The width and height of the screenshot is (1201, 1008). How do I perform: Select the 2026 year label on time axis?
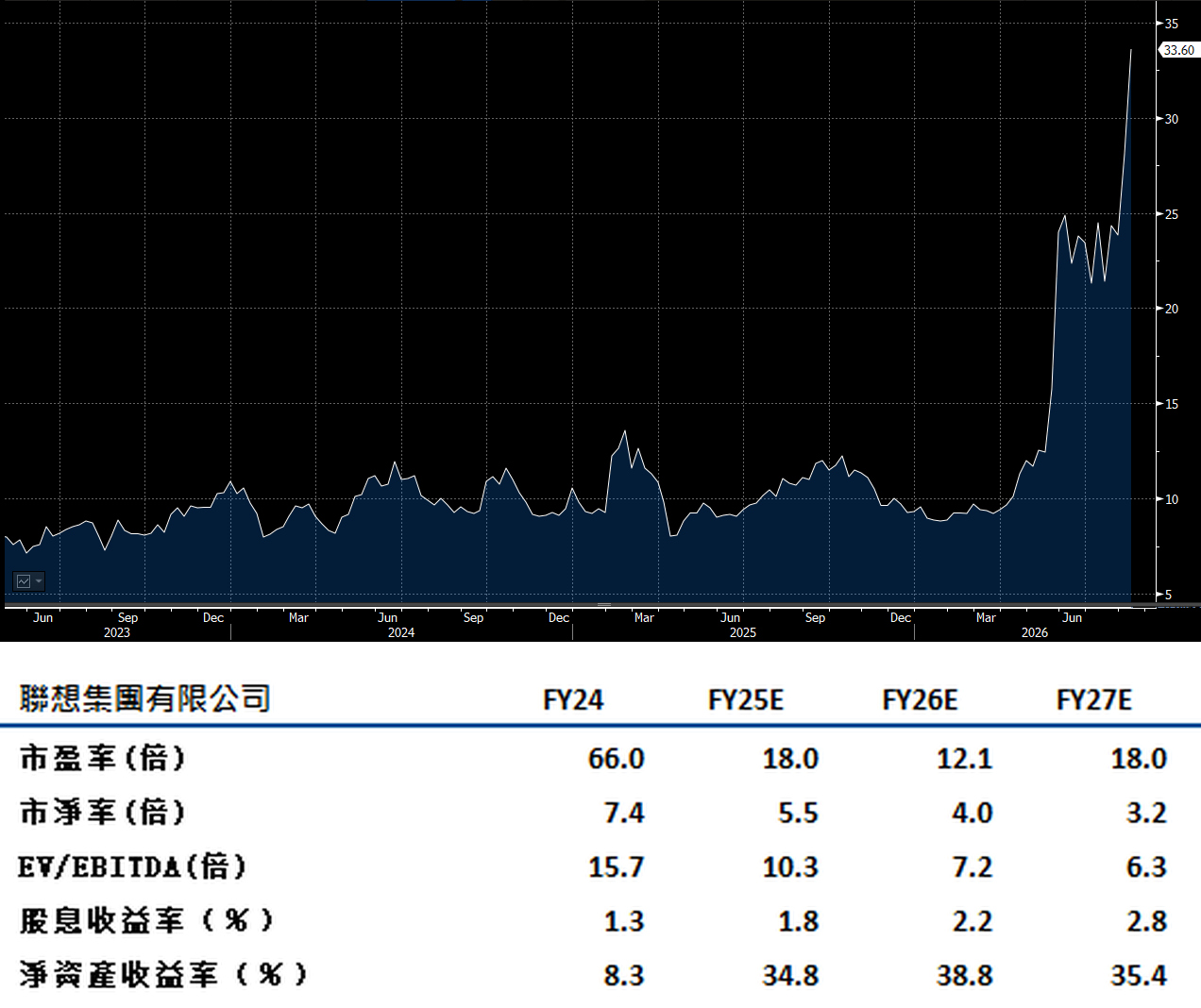tap(1035, 632)
